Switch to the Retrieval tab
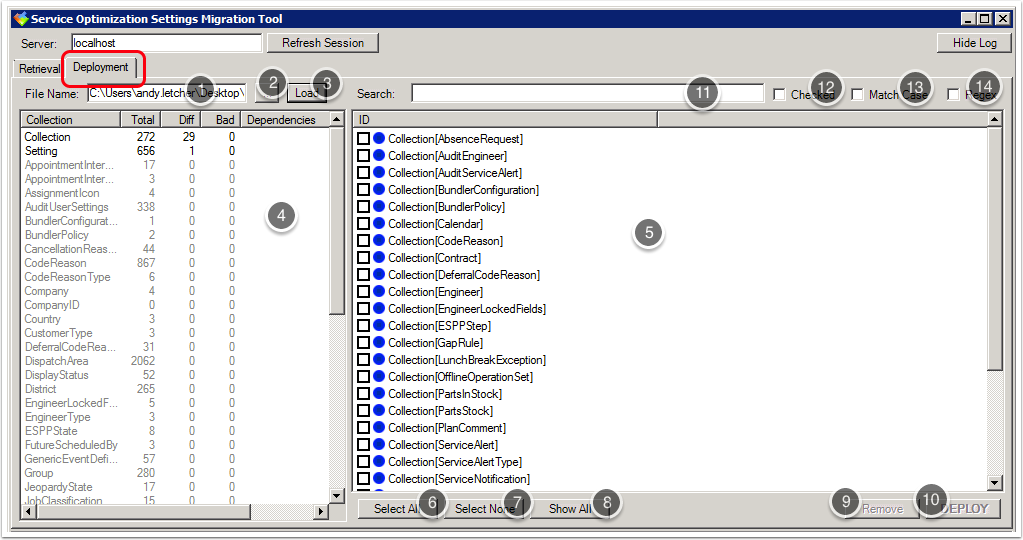Screen dimensions: 1023x540 click(x=39, y=69)
